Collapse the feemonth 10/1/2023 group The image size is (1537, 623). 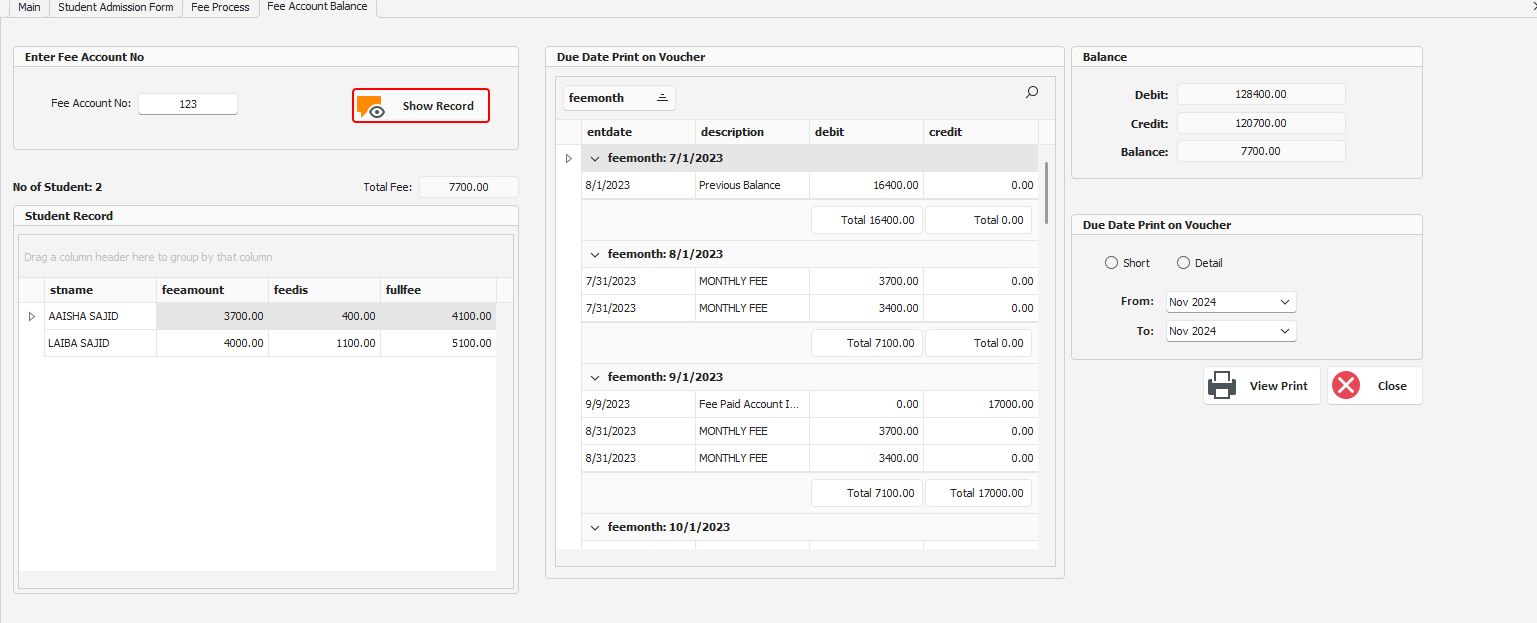tap(595, 527)
